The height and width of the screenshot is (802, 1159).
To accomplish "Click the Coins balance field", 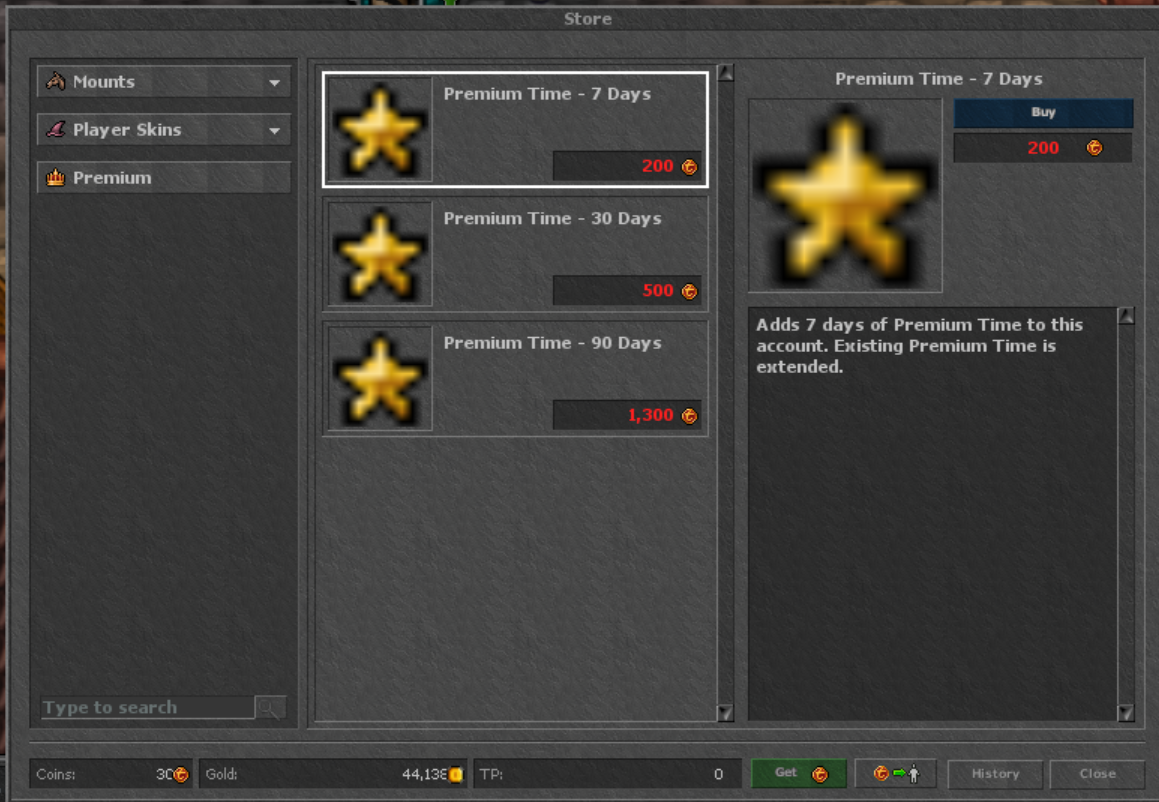I will coord(111,774).
